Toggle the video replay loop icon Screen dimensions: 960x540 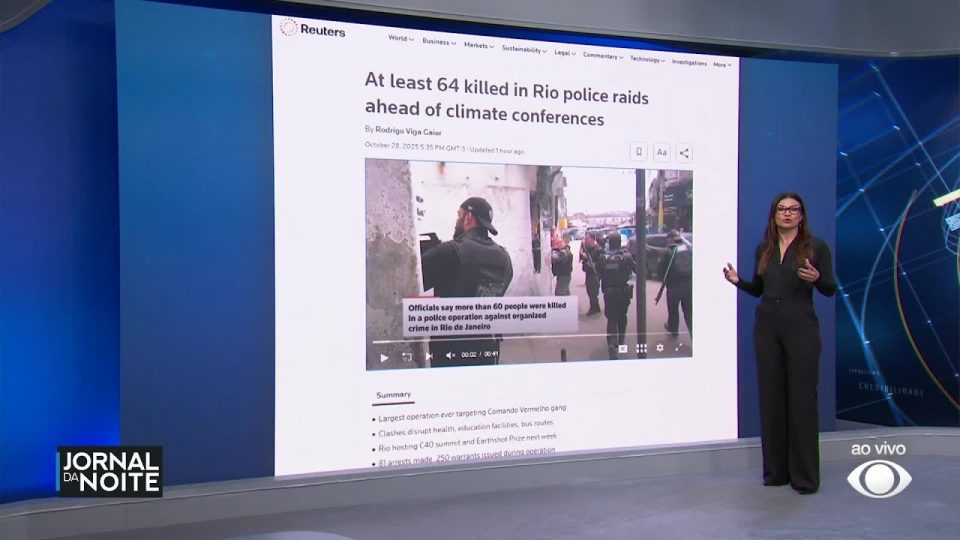point(406,356)
